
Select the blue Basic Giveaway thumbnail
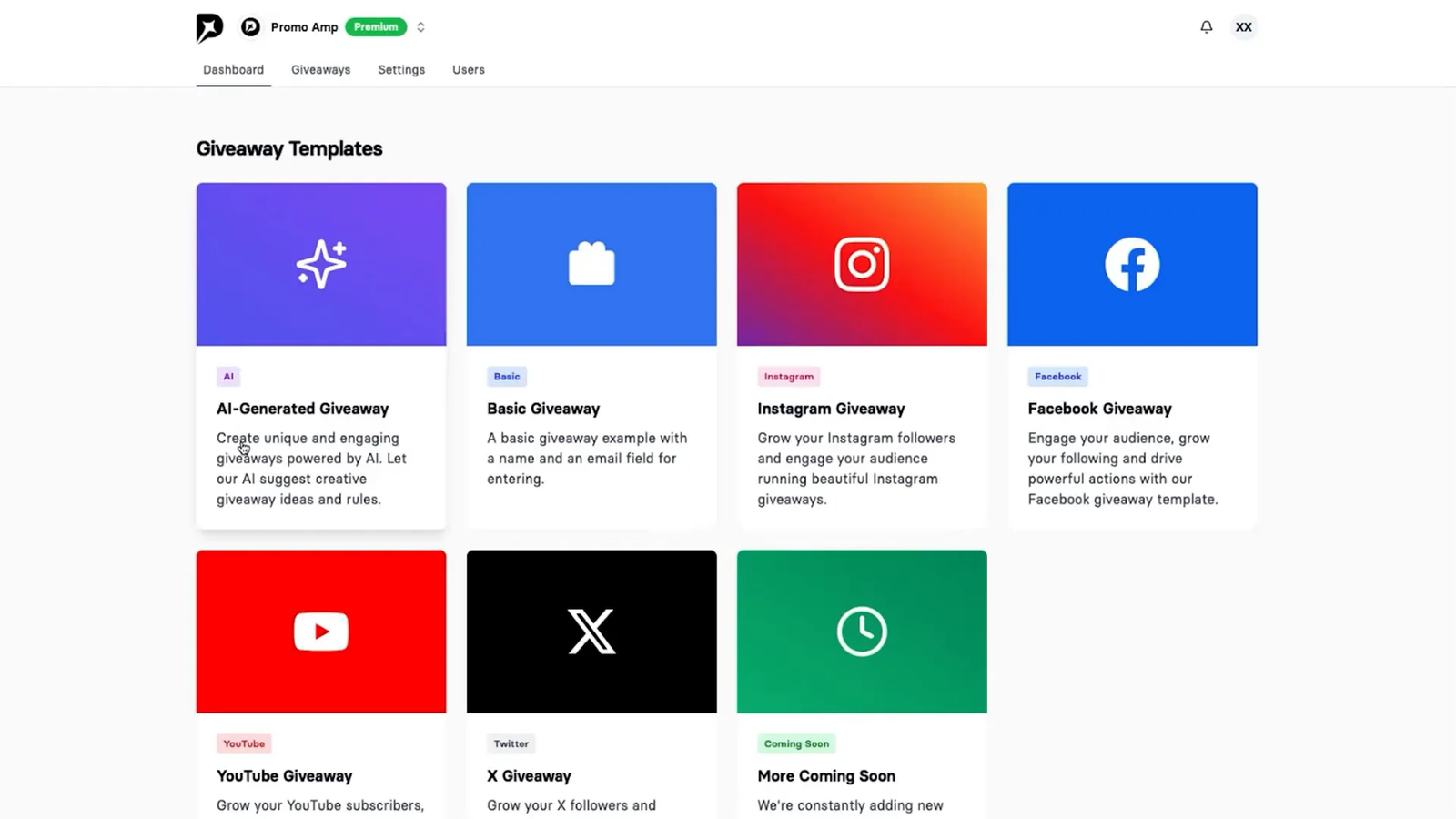[x=591, y=264]
